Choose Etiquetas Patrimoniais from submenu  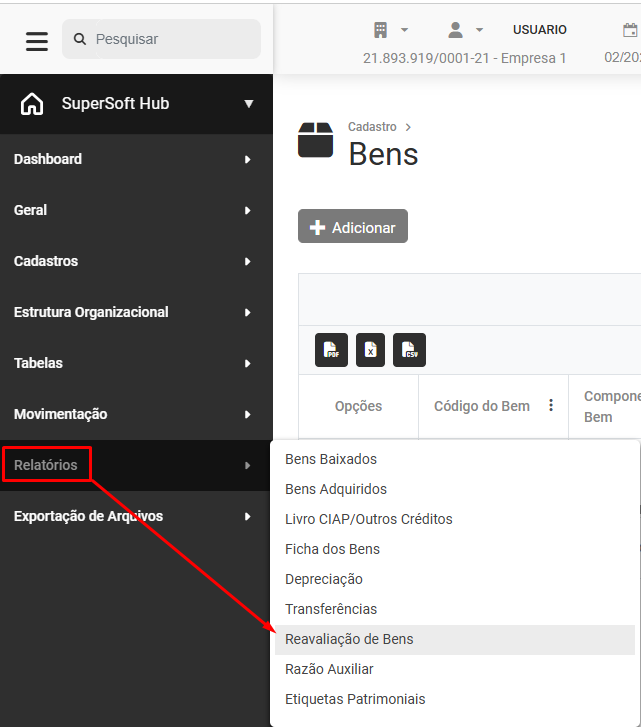355,699
